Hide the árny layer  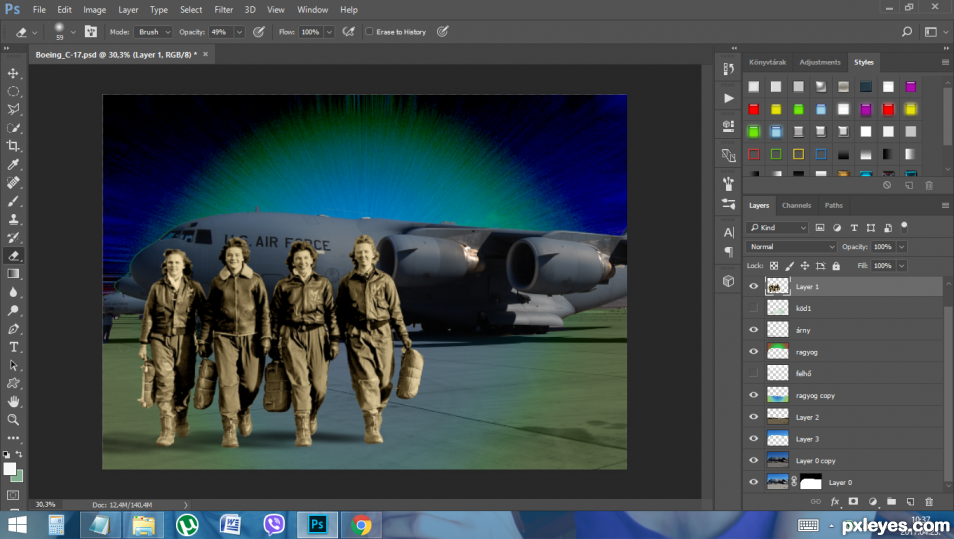pyautogui.click(x=753, y=330)
